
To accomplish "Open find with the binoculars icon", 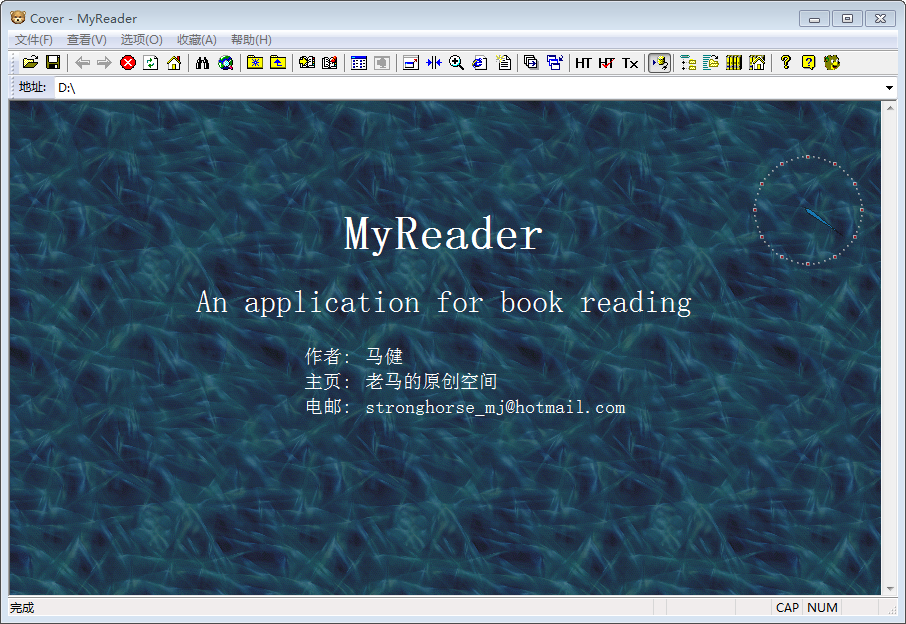I will (202, 63).
